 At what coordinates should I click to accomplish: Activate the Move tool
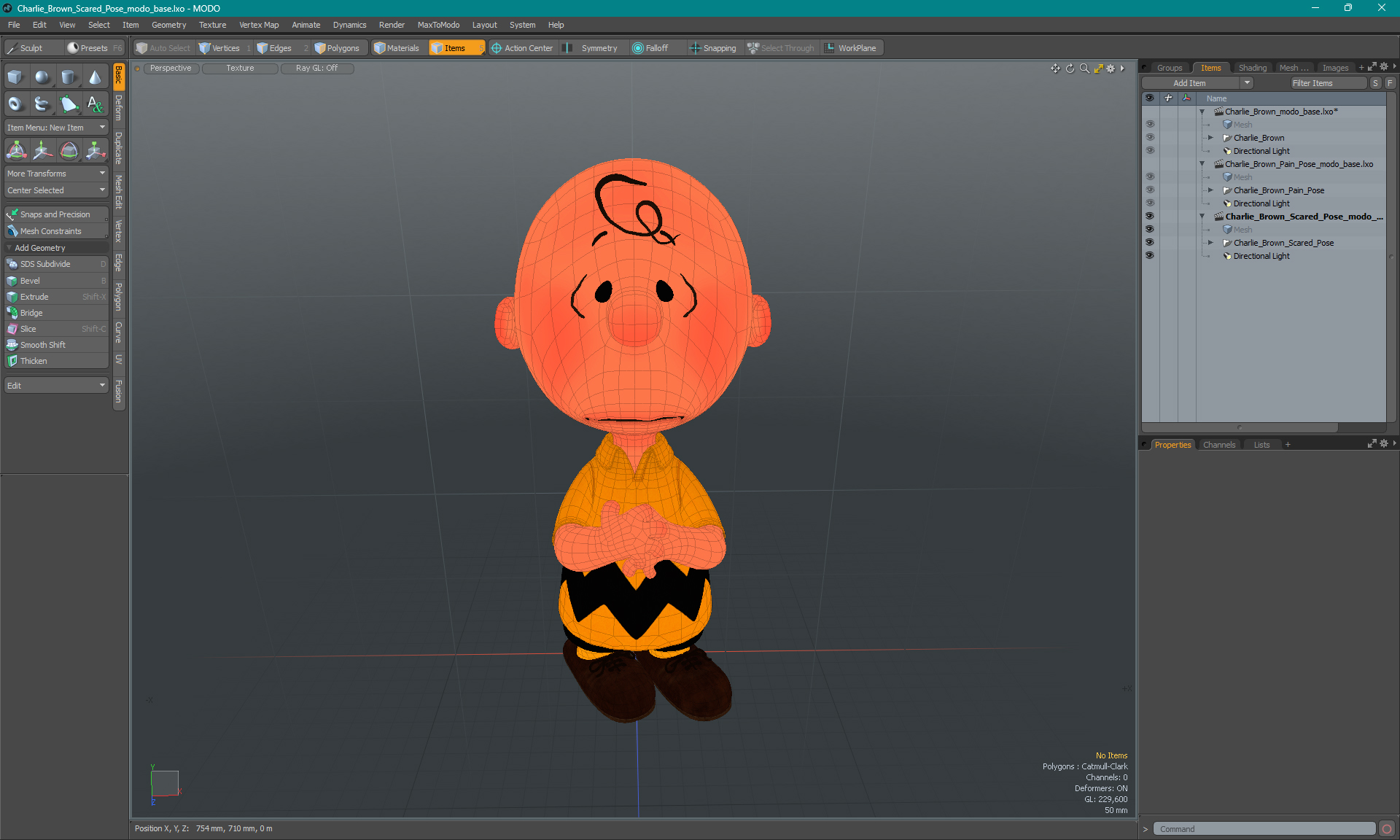tap(42, 151)
